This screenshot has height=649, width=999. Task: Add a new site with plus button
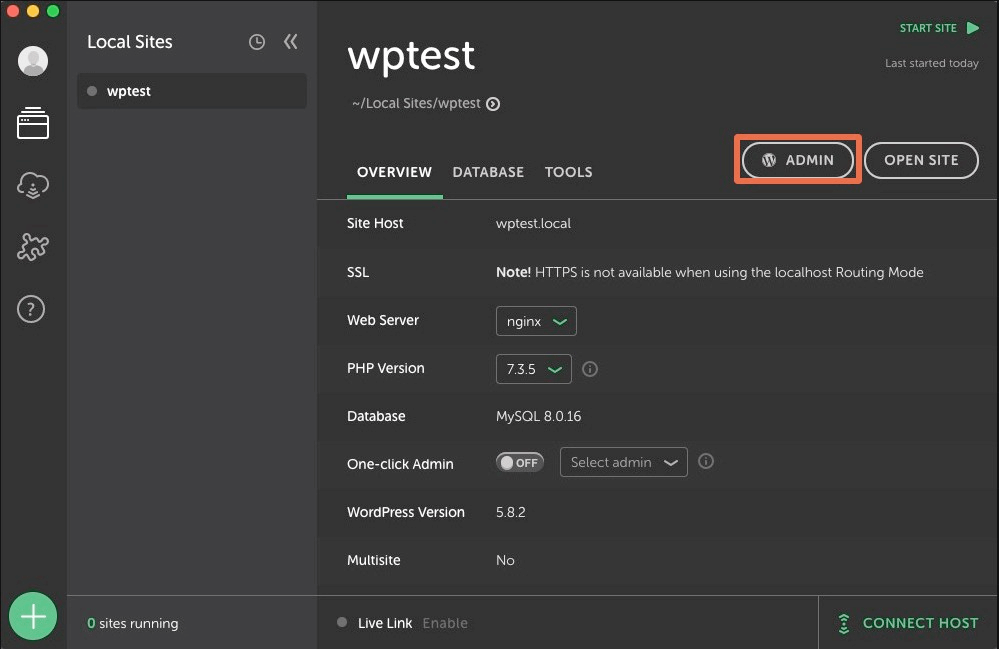32,616
